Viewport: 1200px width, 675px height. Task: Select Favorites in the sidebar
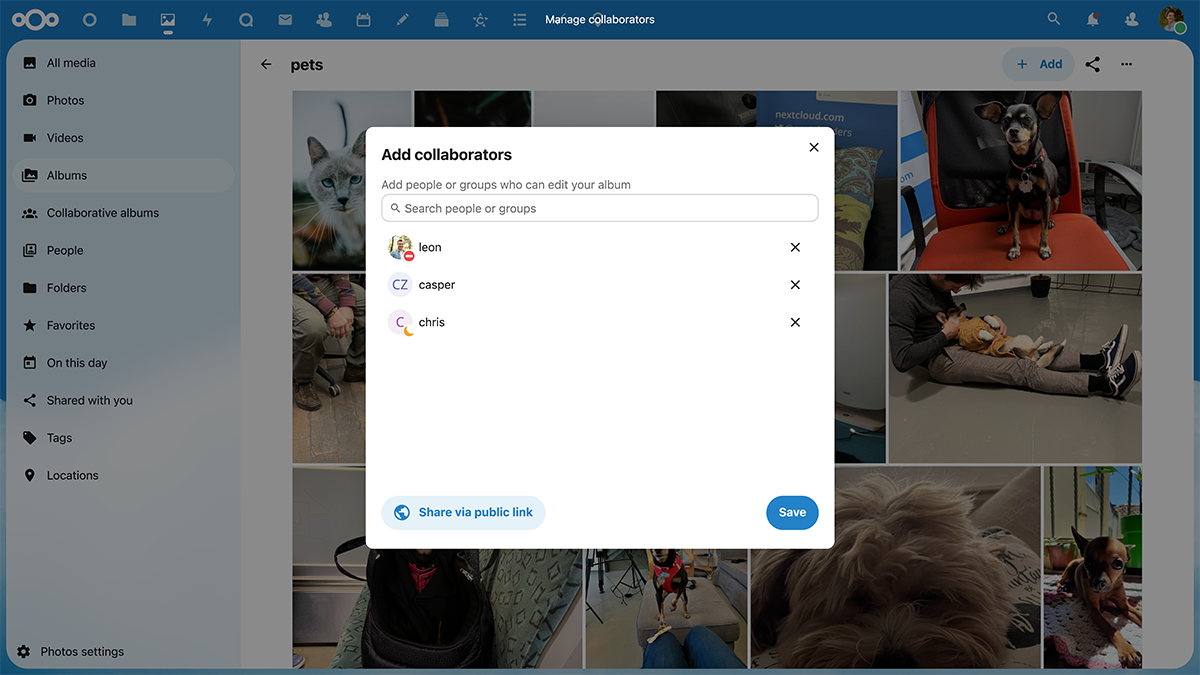tap(71, 325)
